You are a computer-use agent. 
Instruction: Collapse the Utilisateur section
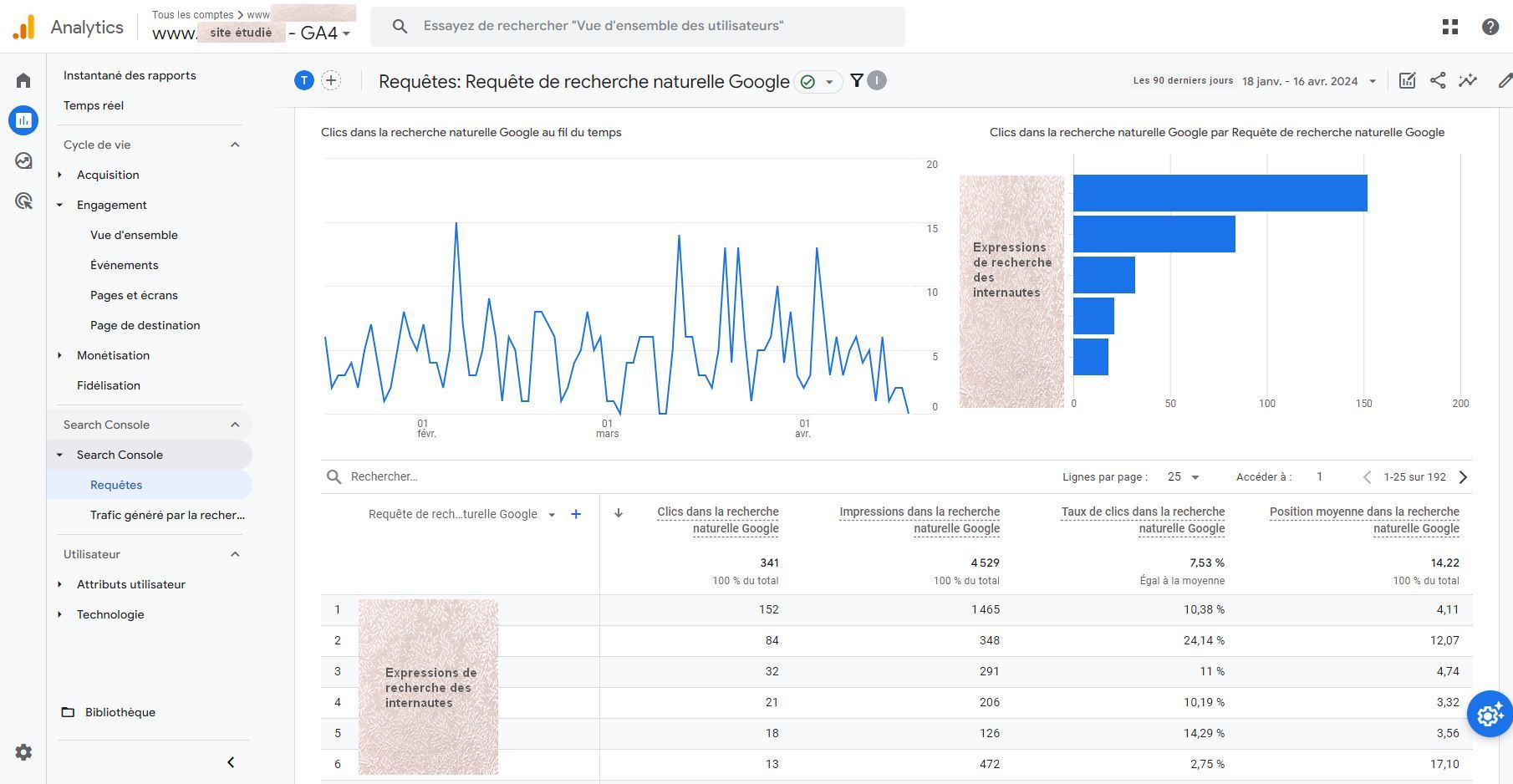(235, 554)
